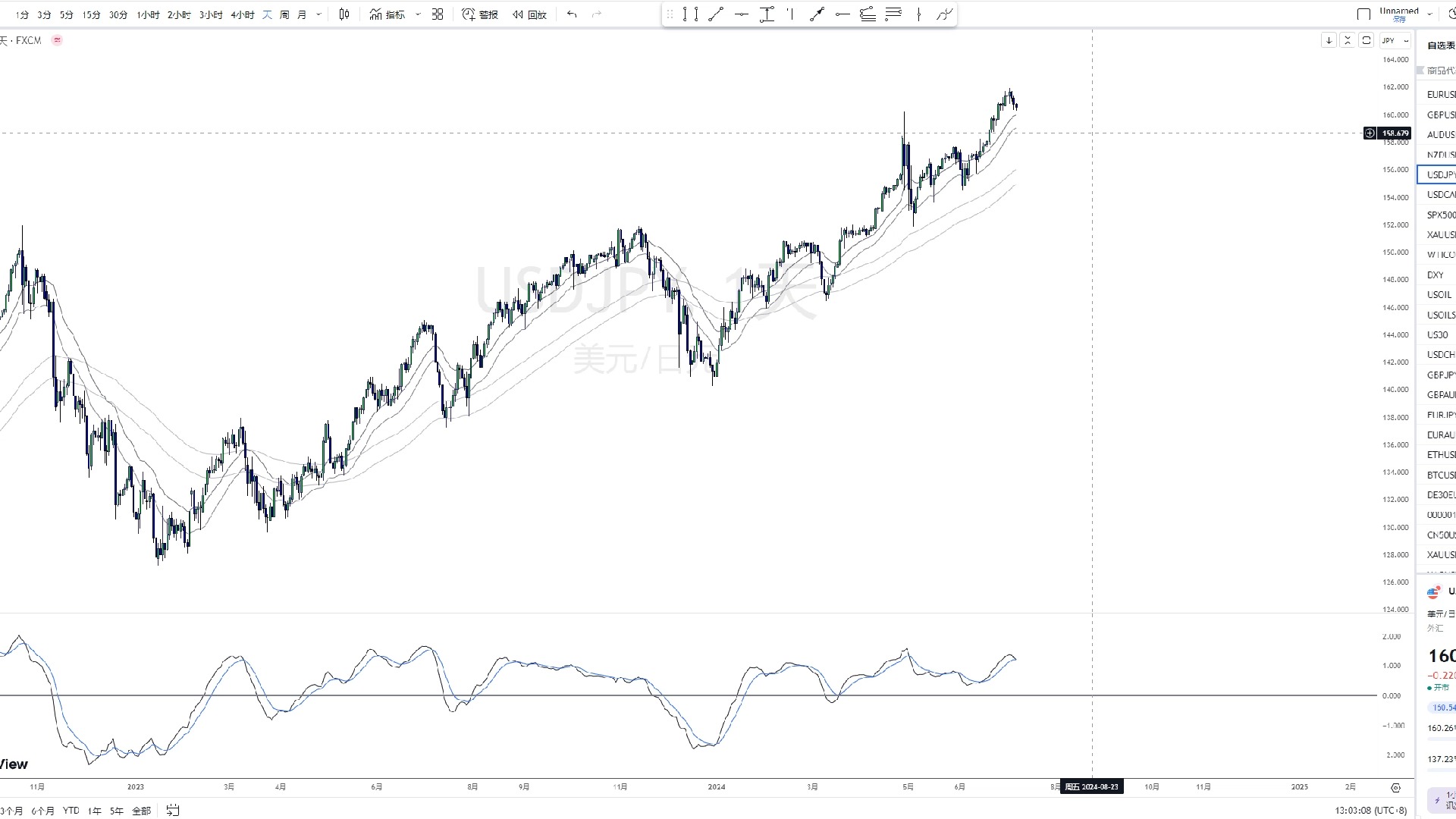The image size is (1456, 819).
Task: Select XAUUSD in the watchlist
Action: 1440,235
